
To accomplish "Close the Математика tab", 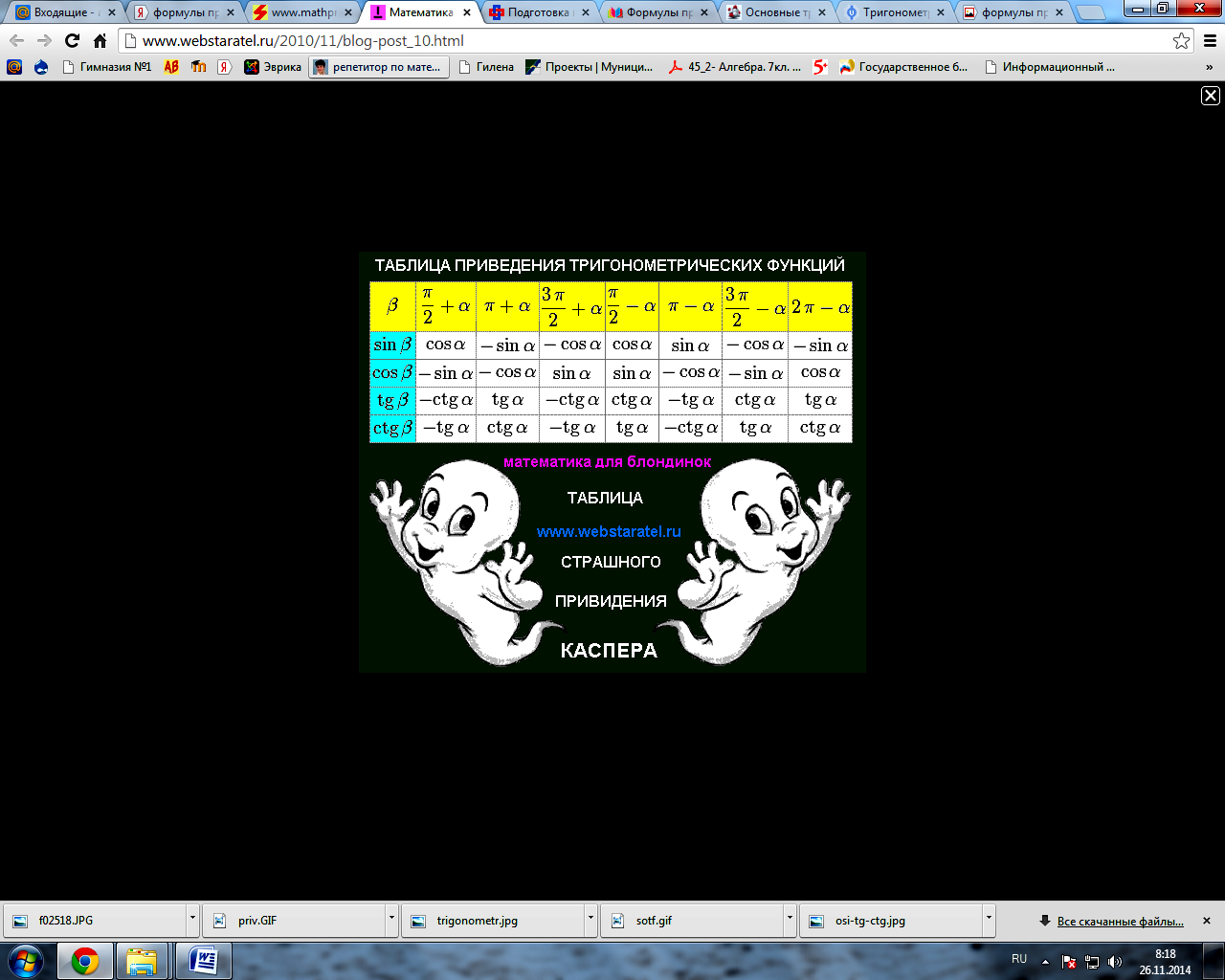I will [x=467, y=12].
